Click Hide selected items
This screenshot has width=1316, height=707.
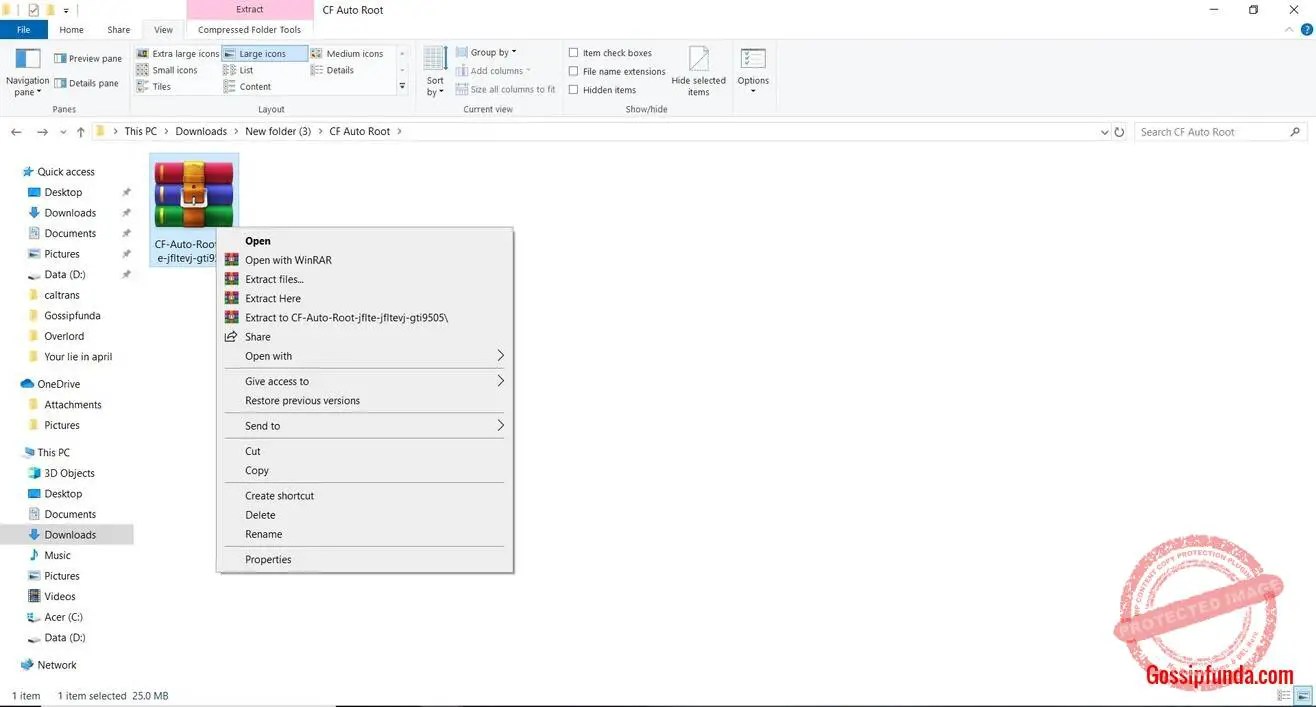[x=698, y=71]
